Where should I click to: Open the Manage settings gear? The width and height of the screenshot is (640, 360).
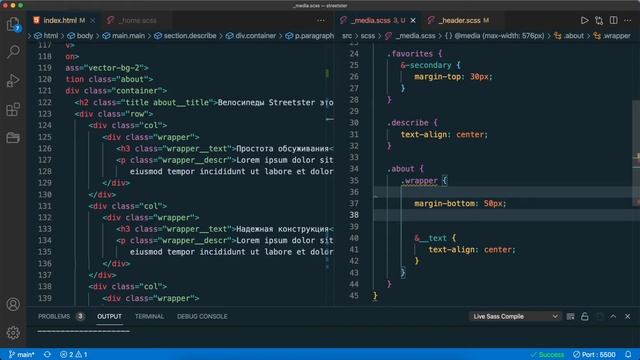(13, 333)
